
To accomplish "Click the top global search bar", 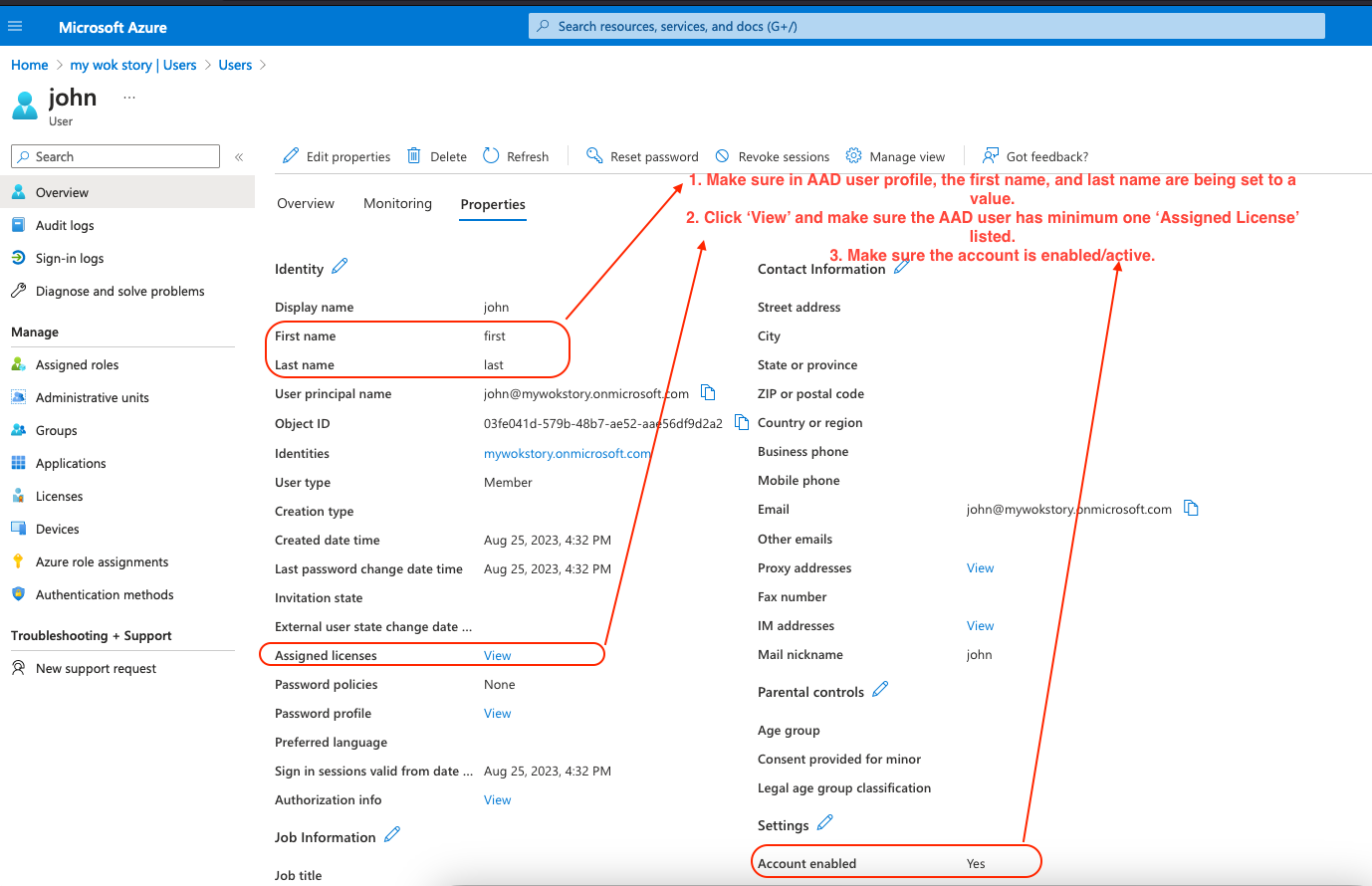I will pyautogui.click(x=927, y=26).
